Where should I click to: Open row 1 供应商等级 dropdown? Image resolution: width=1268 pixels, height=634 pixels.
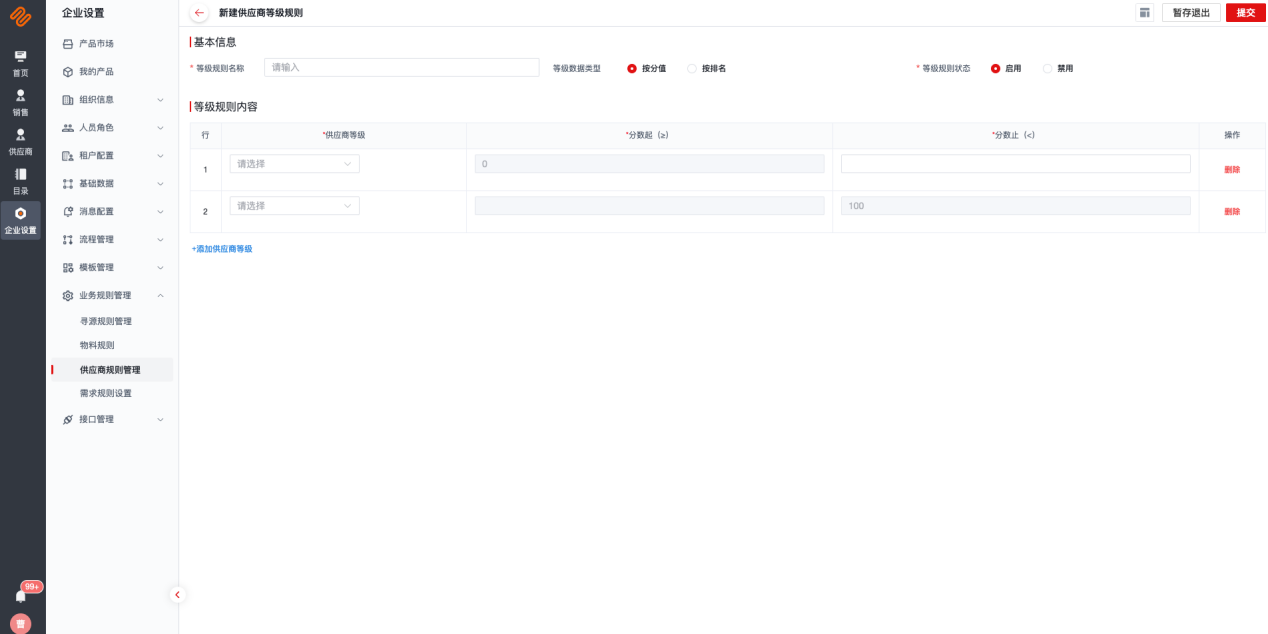(294, 164)
